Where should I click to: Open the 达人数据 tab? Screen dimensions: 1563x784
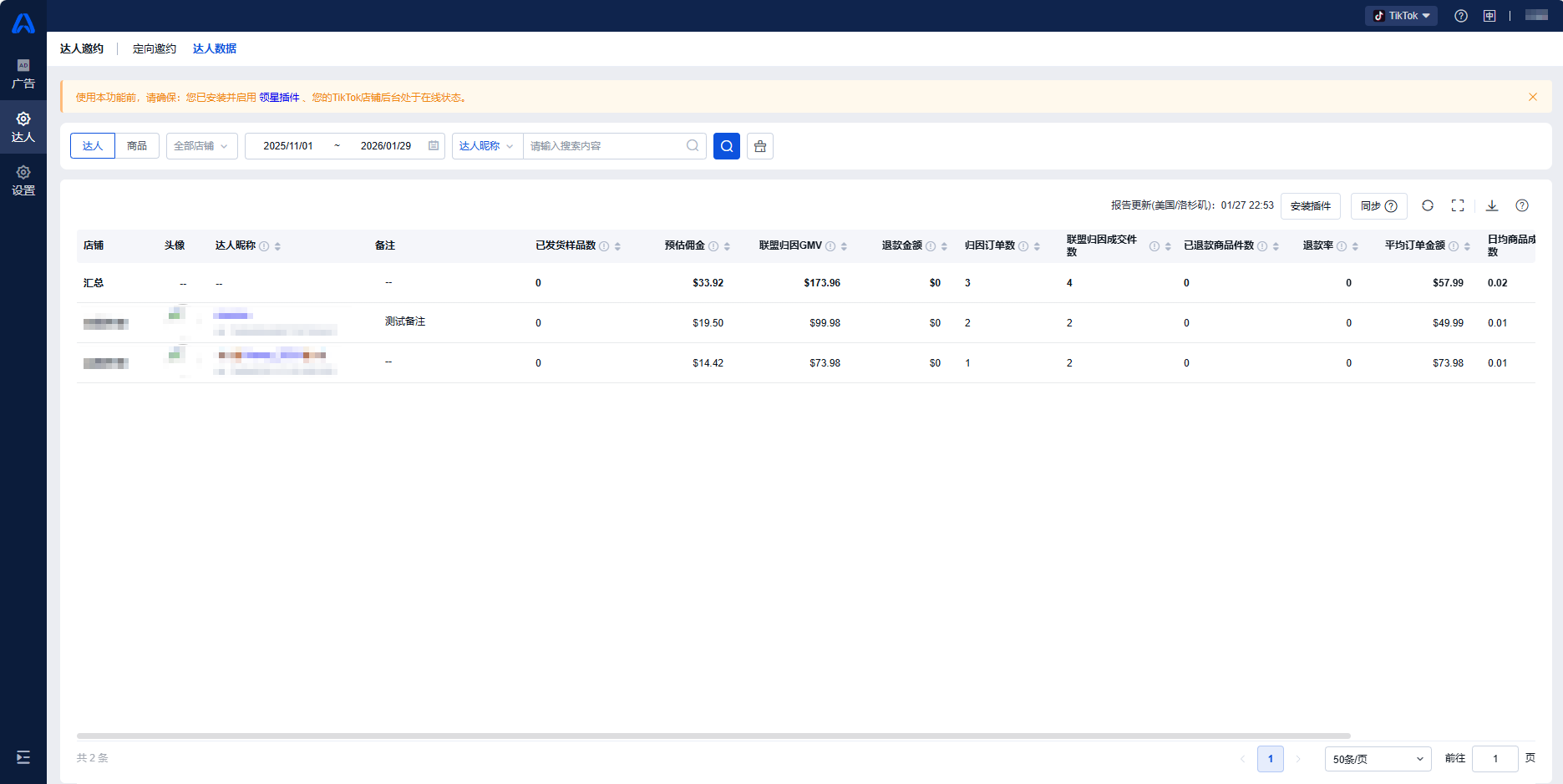click(215, 48)
